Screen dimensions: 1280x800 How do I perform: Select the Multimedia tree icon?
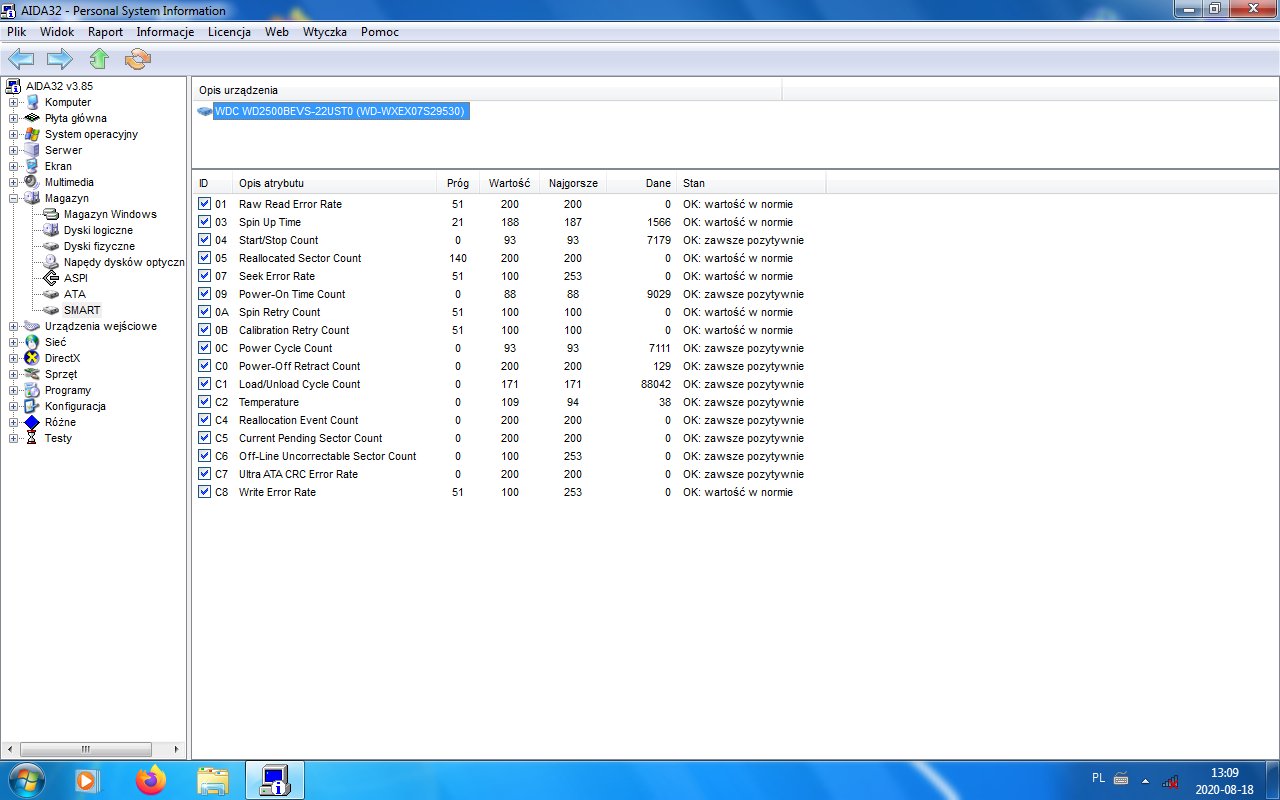[32, 182]
